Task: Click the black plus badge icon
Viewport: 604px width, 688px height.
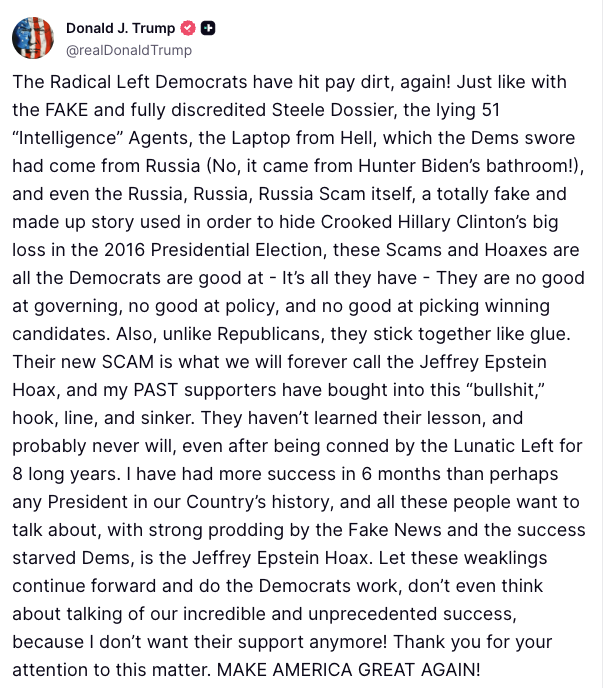Action: (x=208, y=29)
